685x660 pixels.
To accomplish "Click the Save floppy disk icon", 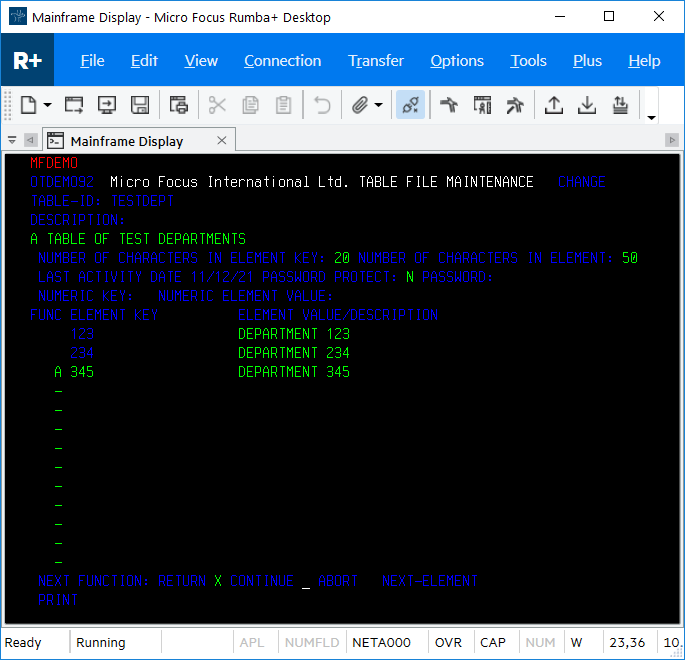I will pyautogui.click(x=140, y=105).
